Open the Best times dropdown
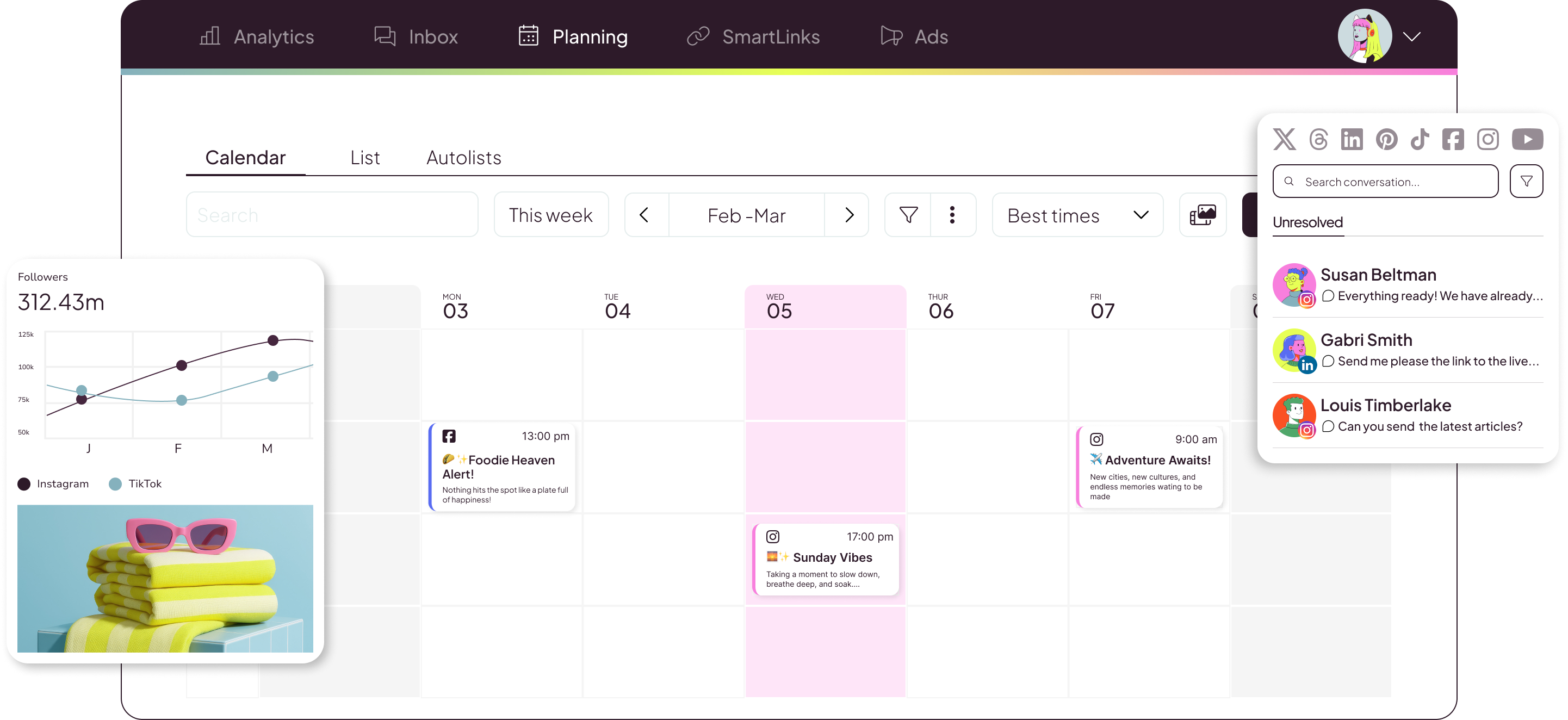This screenshot has width=1568, height=720. [x=1077, y=214]
